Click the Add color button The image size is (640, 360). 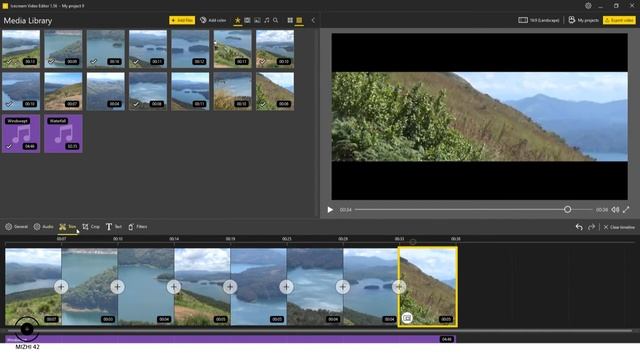213,20
